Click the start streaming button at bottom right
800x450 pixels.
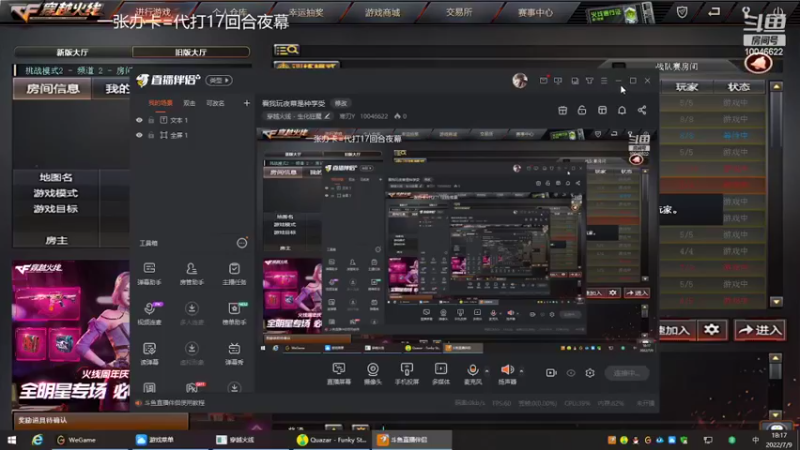coord(627,373)
